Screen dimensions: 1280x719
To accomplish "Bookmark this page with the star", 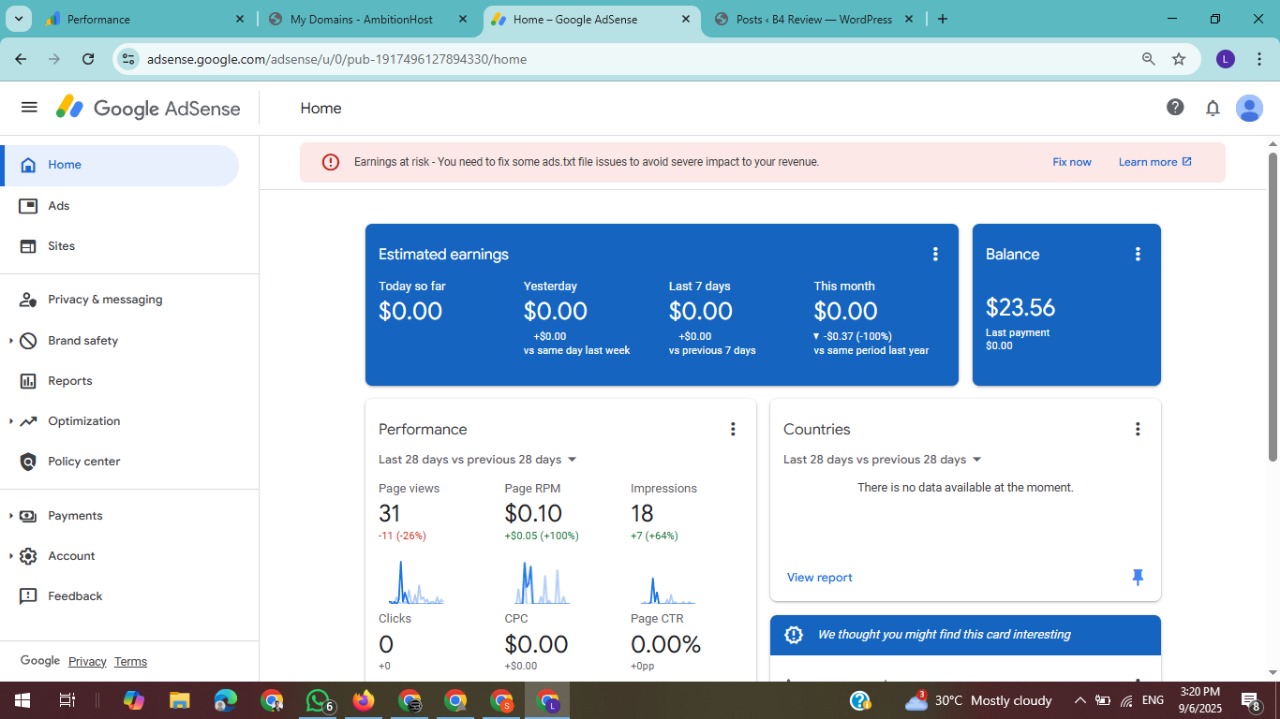I will point(1179,59).
